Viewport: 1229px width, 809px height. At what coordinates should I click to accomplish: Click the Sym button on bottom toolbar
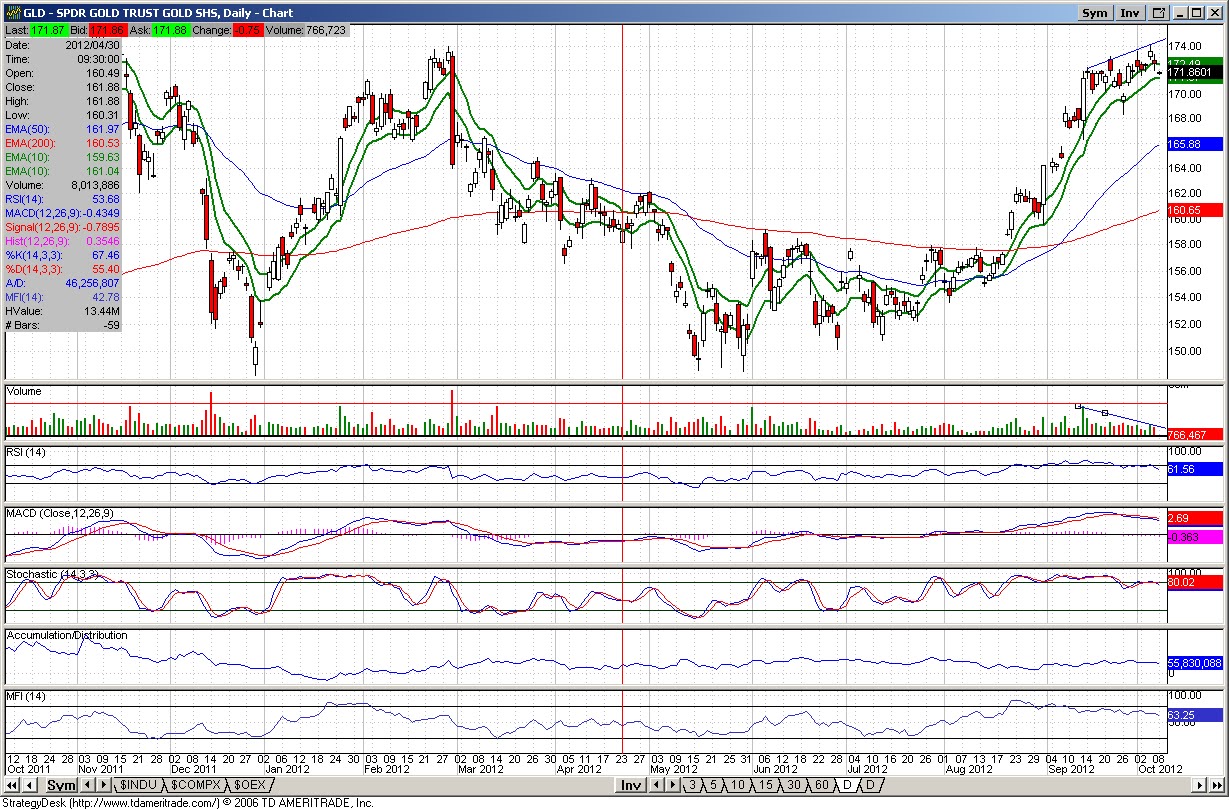(62, 785)
